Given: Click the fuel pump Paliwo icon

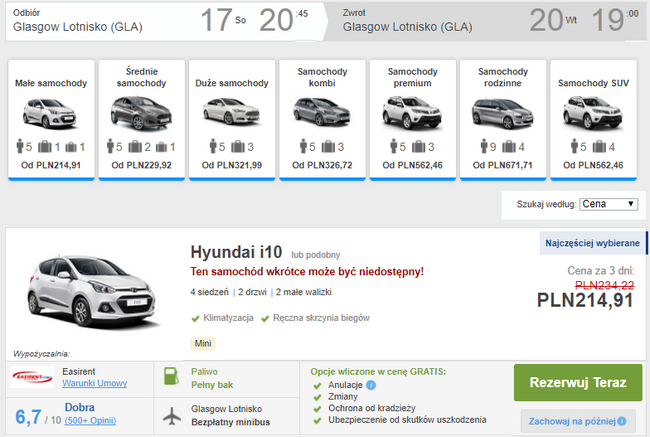Looking at the screenshot, I should [170, 377].
